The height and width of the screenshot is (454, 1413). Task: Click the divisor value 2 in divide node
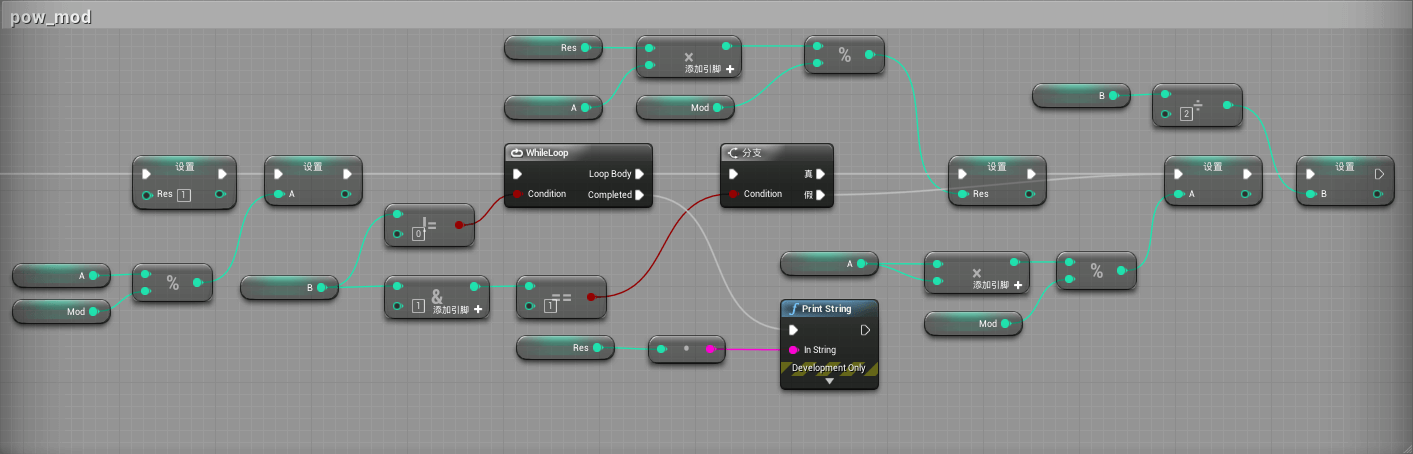[x=1186, y=114]
